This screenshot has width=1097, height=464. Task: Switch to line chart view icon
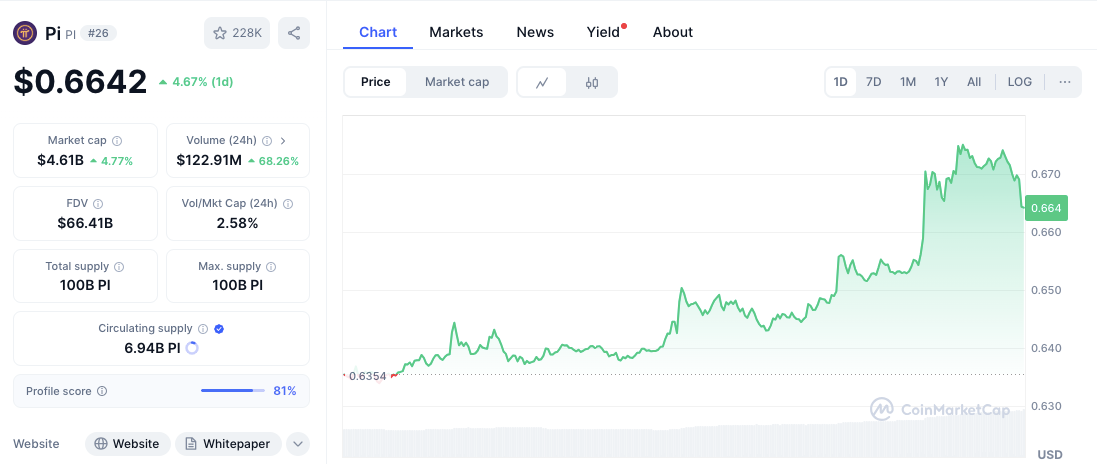(x=542, y=82)
